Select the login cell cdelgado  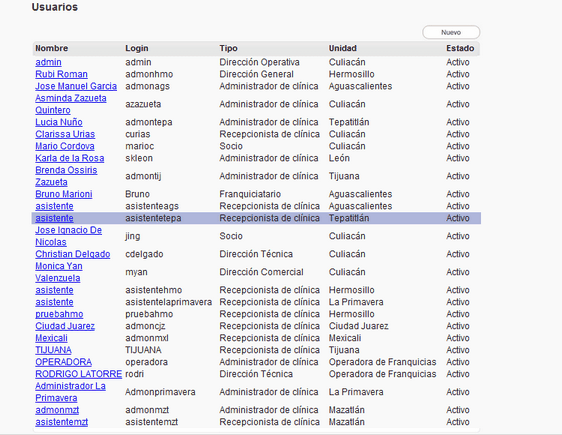(144, 254)
